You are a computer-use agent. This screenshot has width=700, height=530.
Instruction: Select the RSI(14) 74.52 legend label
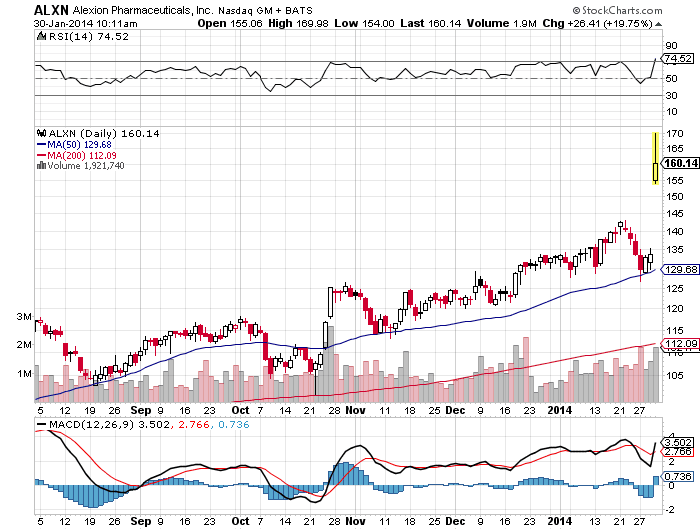click(88, 37)
